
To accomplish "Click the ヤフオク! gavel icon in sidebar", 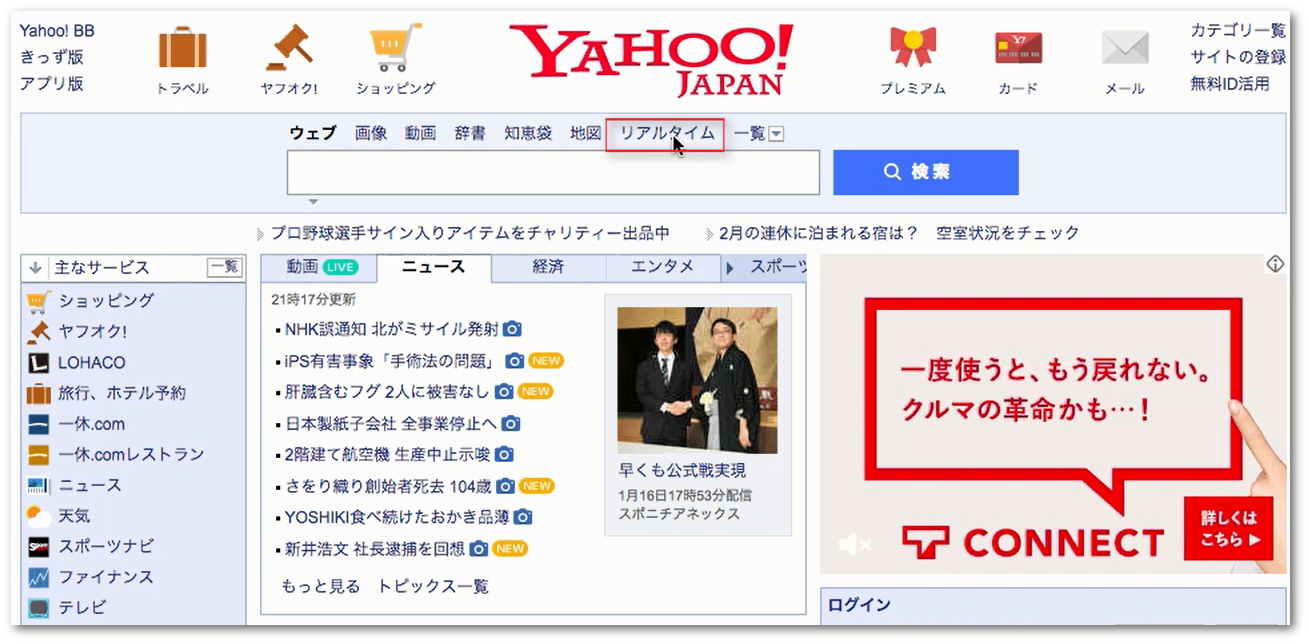I will (x=39, y=332).
